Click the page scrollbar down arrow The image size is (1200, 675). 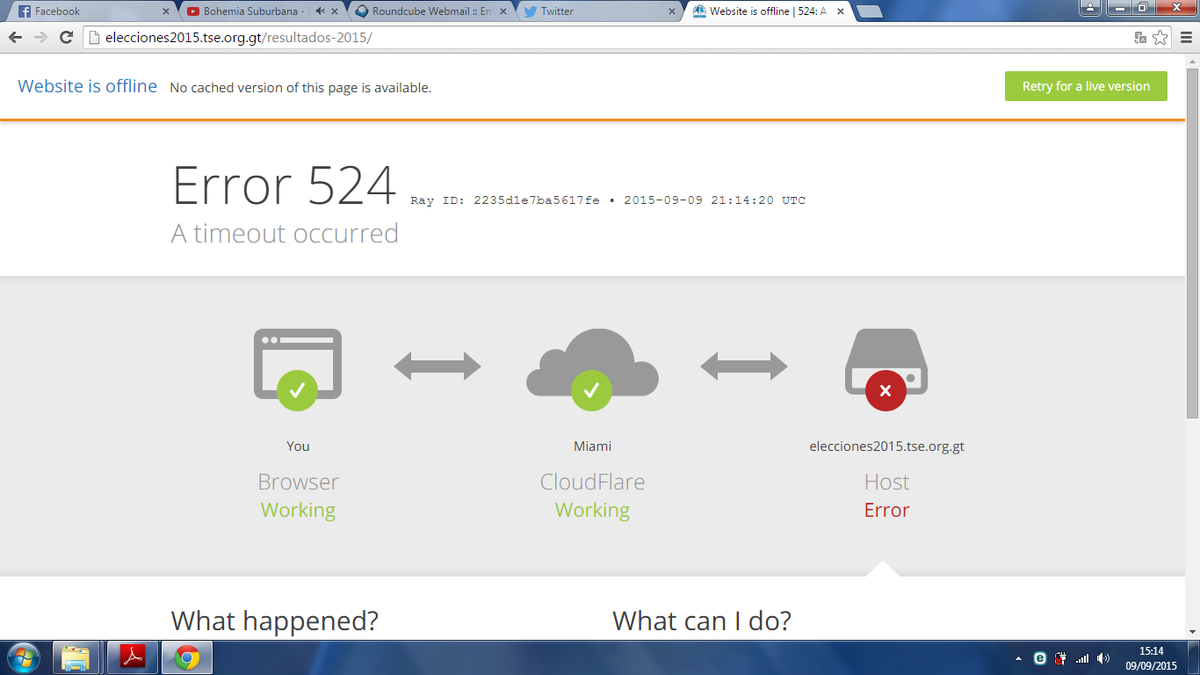pos(1191,632)
